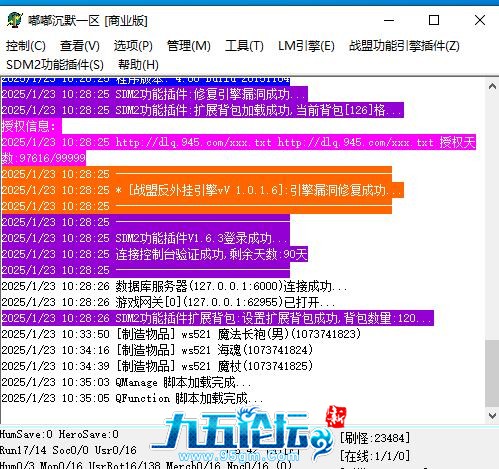Viewport: 499px width, 469px height.
Task: Open the 工具(T) menu
Action: [x=244, y=46]
